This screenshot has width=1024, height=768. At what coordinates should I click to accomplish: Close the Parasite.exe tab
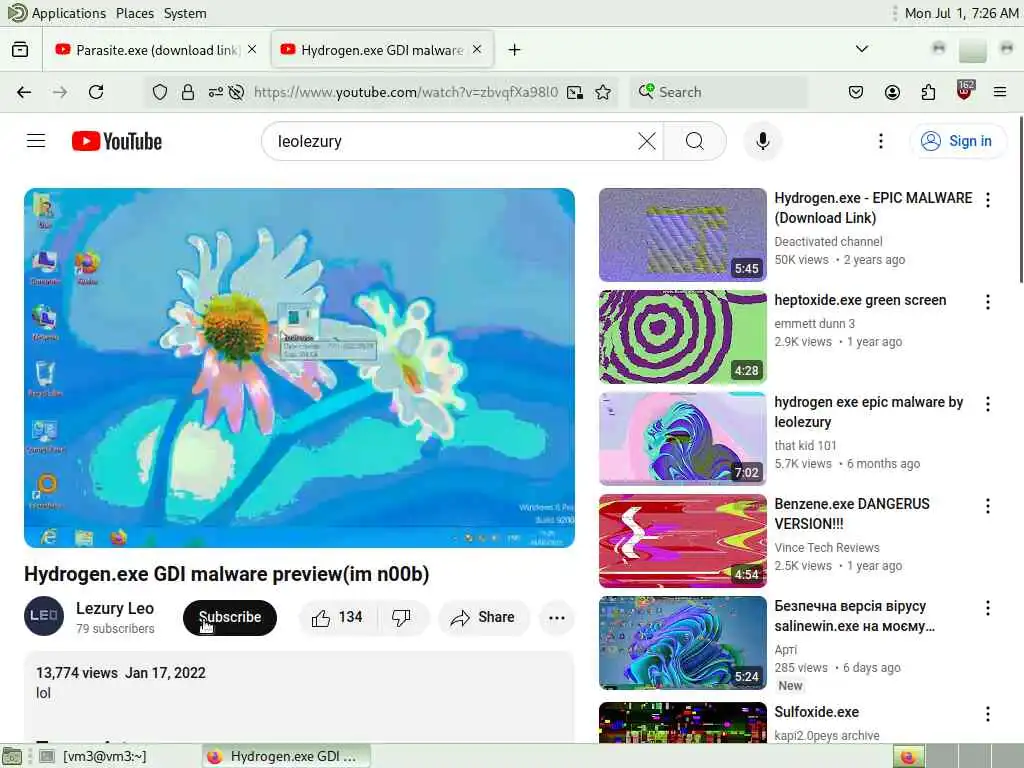tap(252, 50)
